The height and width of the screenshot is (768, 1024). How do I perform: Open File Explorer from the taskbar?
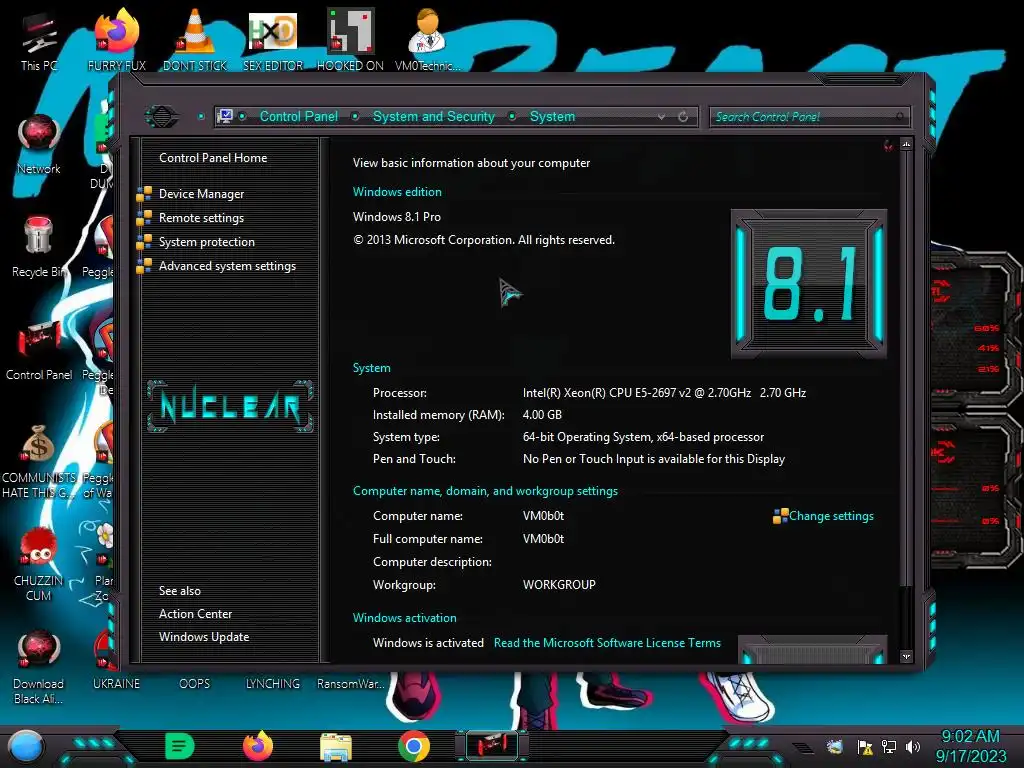[x=336, y=747]
